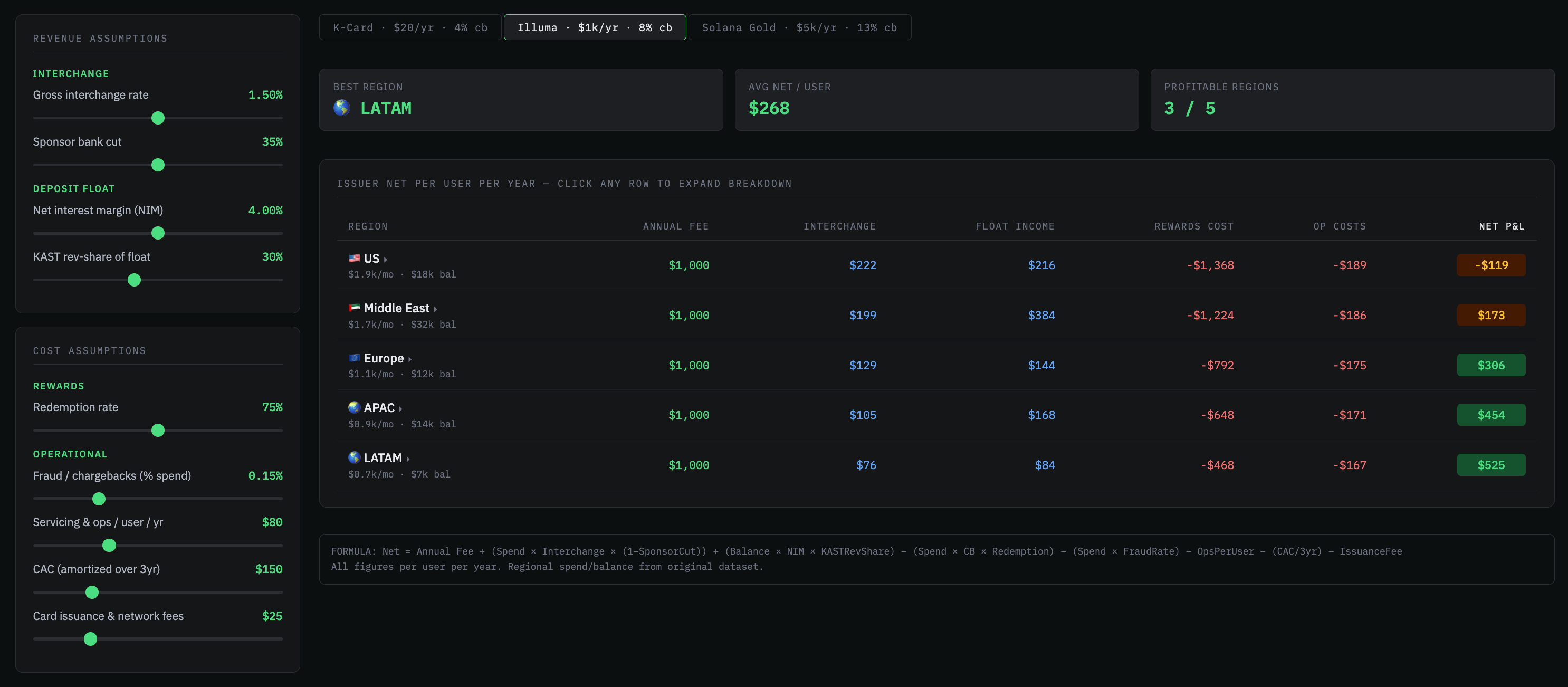Click the Redemption rate slider handle
1568x687 pixels.
pos(158,431)
